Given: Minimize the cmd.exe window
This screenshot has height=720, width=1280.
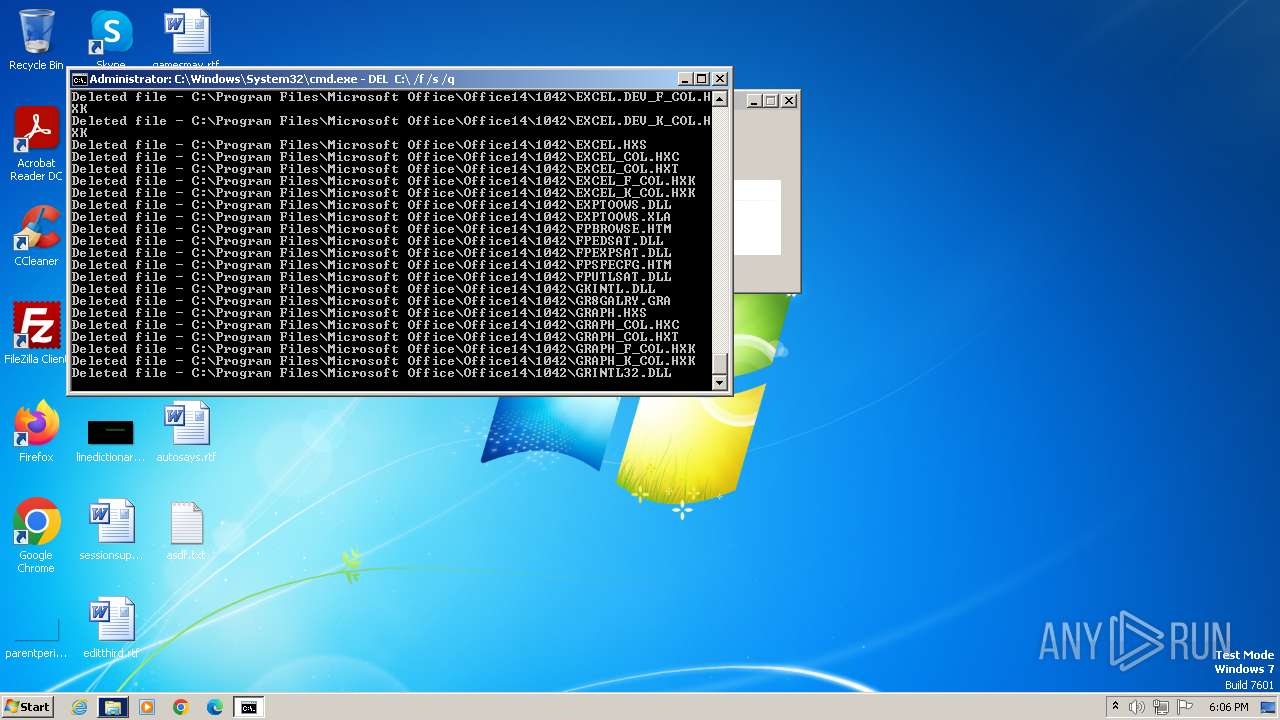Looking at the screenshot, I should [x=685, y=79].
